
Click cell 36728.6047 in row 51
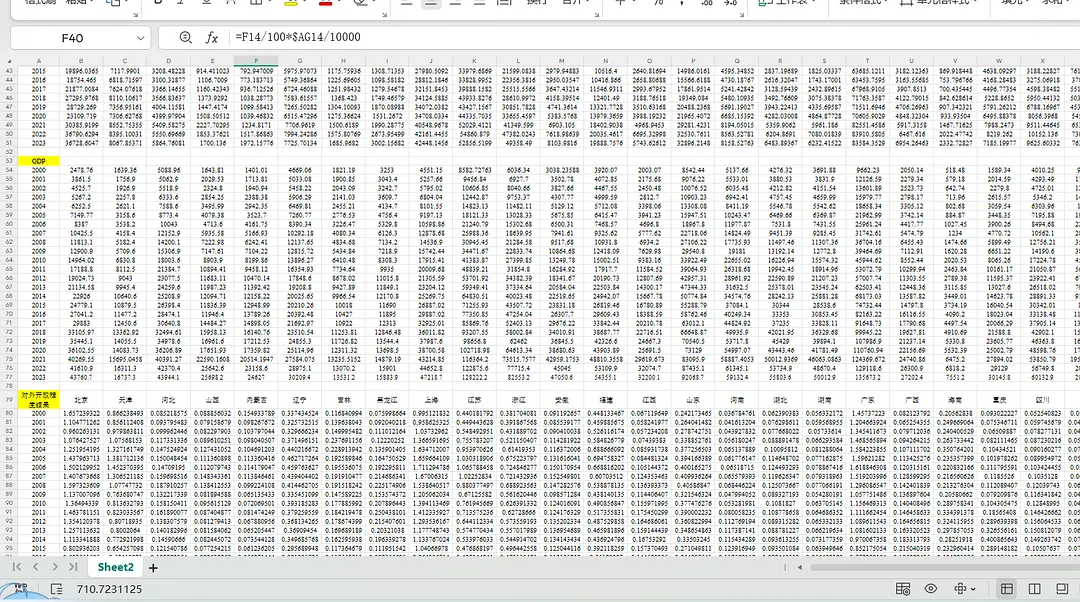tap(81, 143)
